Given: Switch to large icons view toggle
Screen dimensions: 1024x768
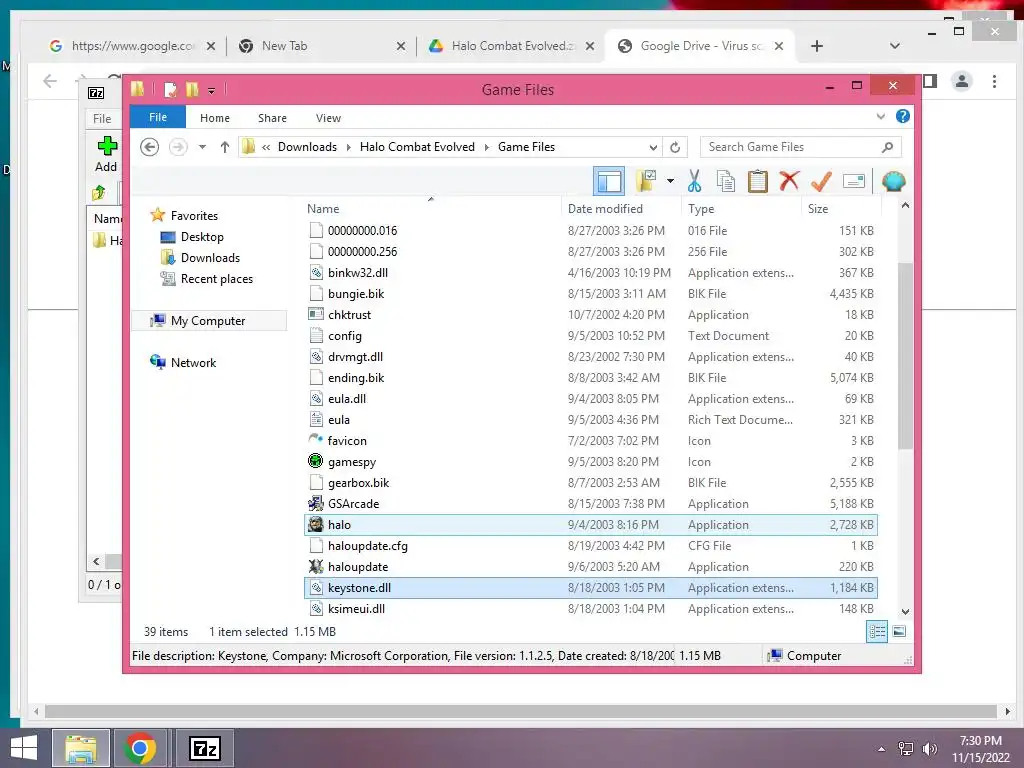Looking at the screenshot, I should pos(899,632).
